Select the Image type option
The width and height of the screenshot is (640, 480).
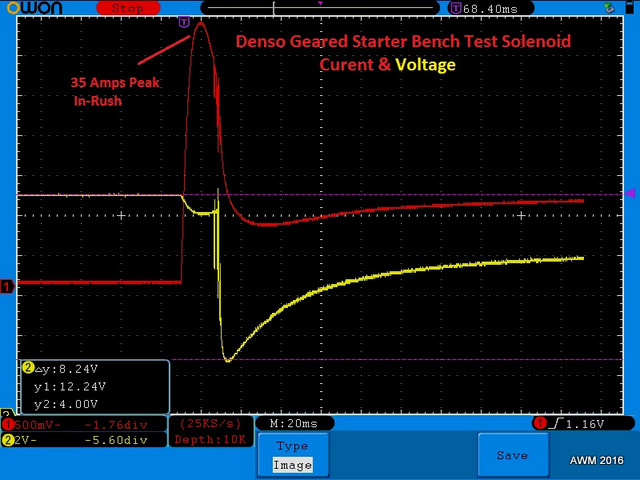click(293, 465)
